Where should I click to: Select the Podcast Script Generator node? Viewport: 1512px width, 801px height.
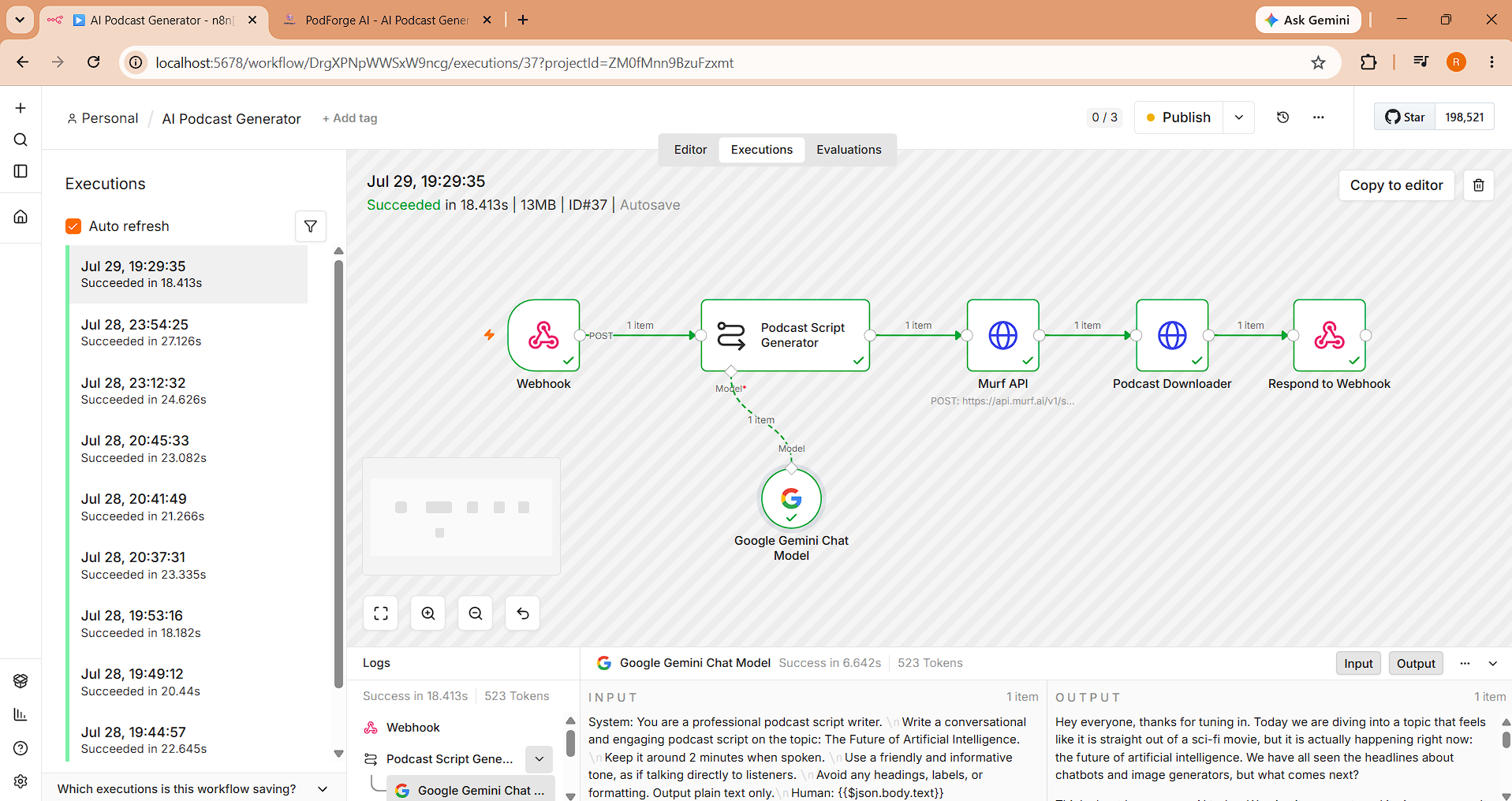pos(786,335)
